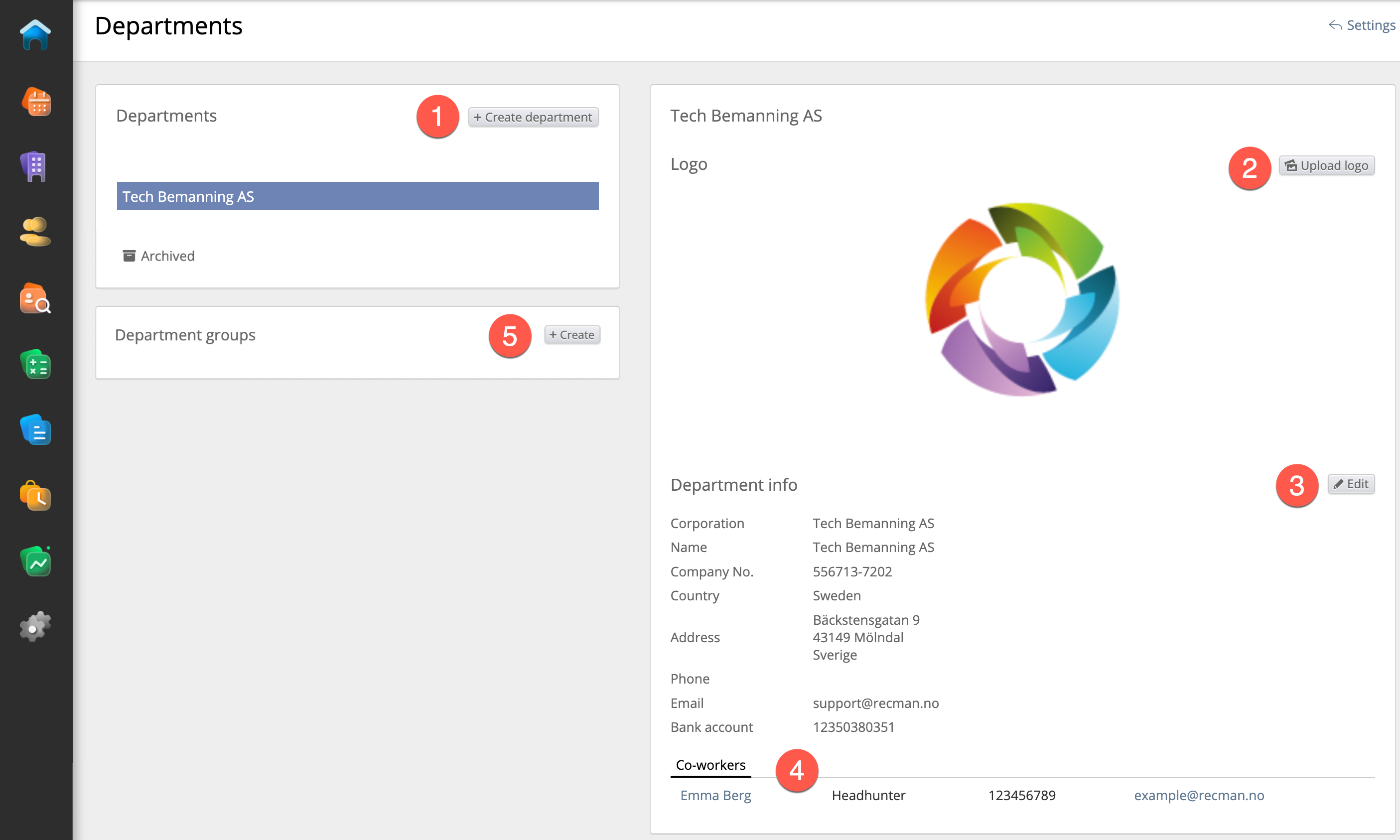The width and height of the screenshot is (1400, 840).
Task: Open the calendar icon in sidebar
Action: coord(36,103)
